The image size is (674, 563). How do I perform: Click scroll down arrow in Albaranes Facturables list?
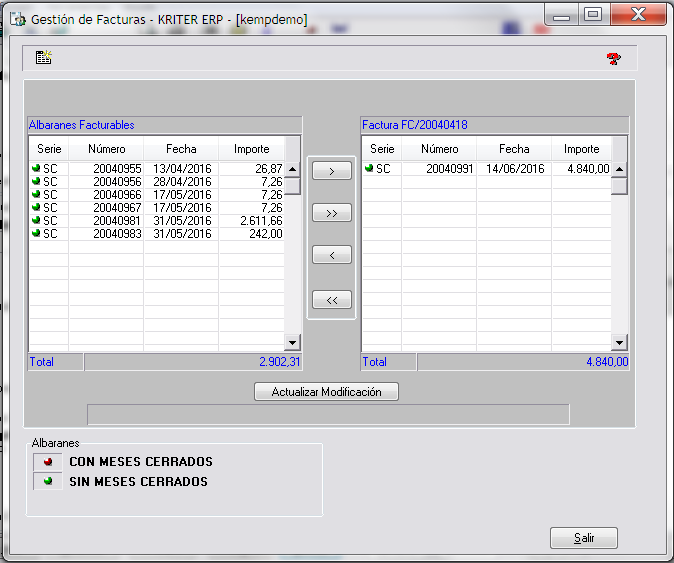point(293,343)
